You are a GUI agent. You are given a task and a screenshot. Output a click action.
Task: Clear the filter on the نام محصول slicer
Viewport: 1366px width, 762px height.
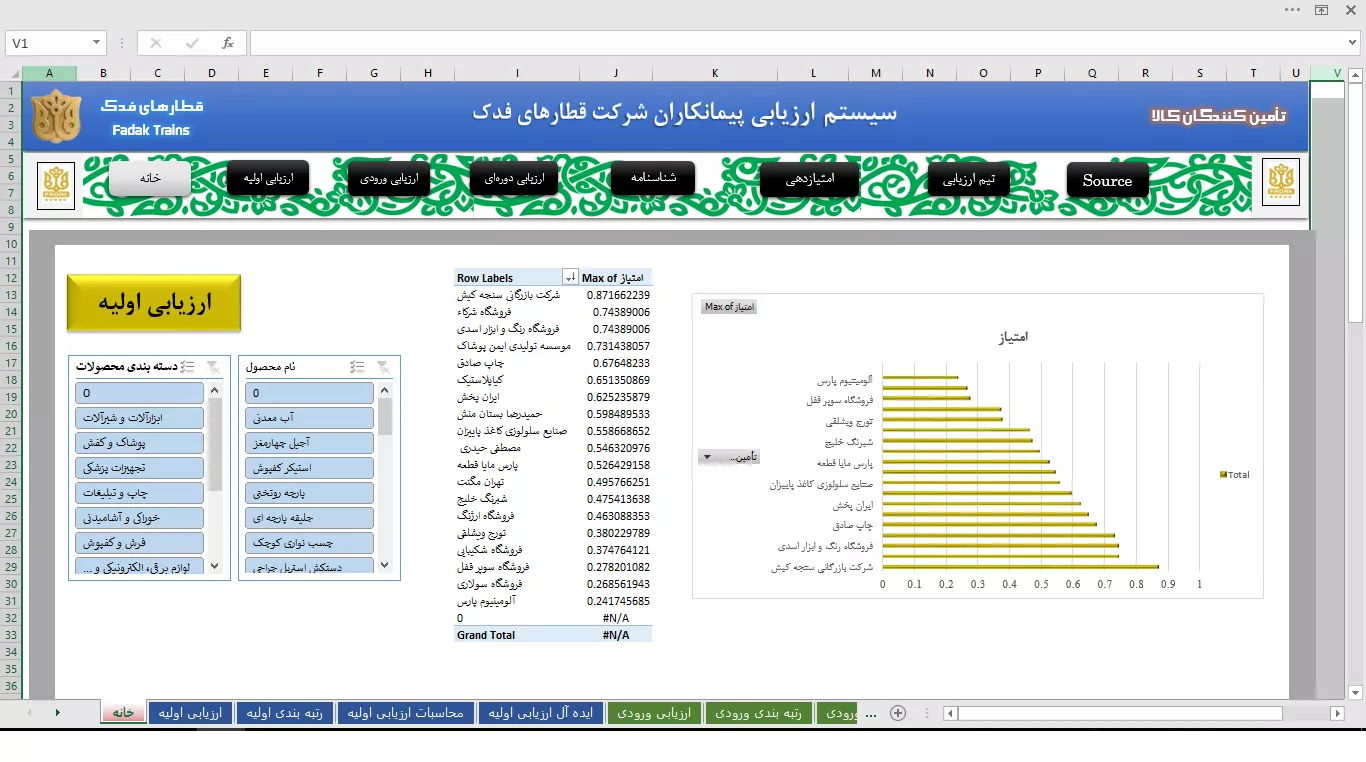point(385,367)
